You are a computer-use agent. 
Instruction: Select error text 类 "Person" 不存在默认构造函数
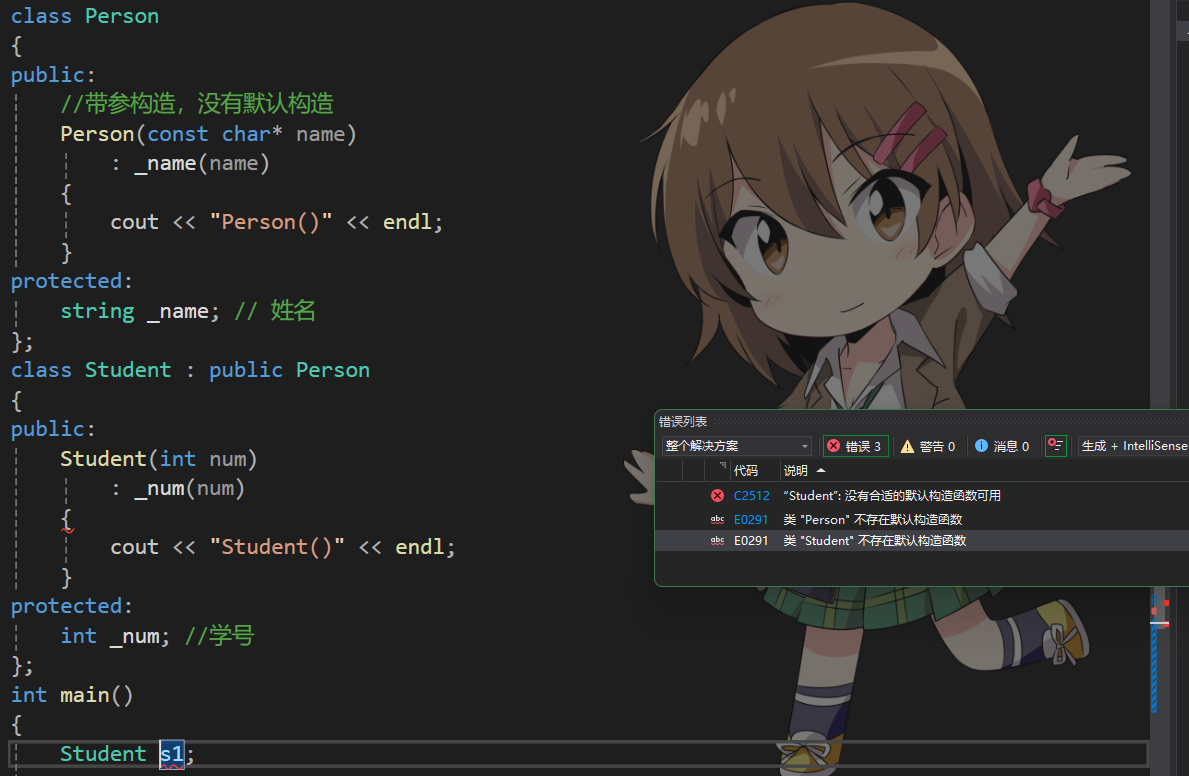[x=873, y=520]
